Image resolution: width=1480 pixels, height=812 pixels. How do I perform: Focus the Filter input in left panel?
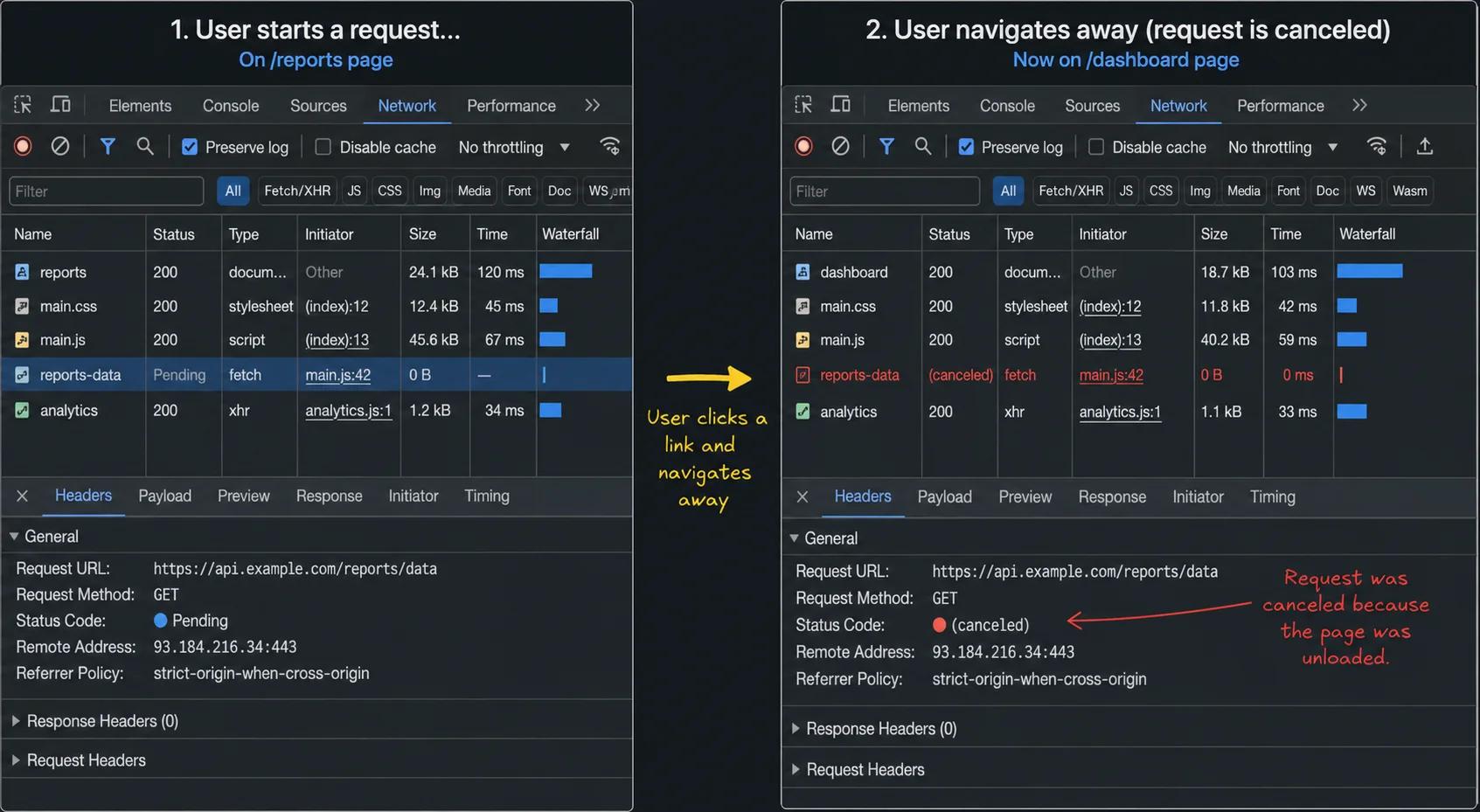click(106, 191)
